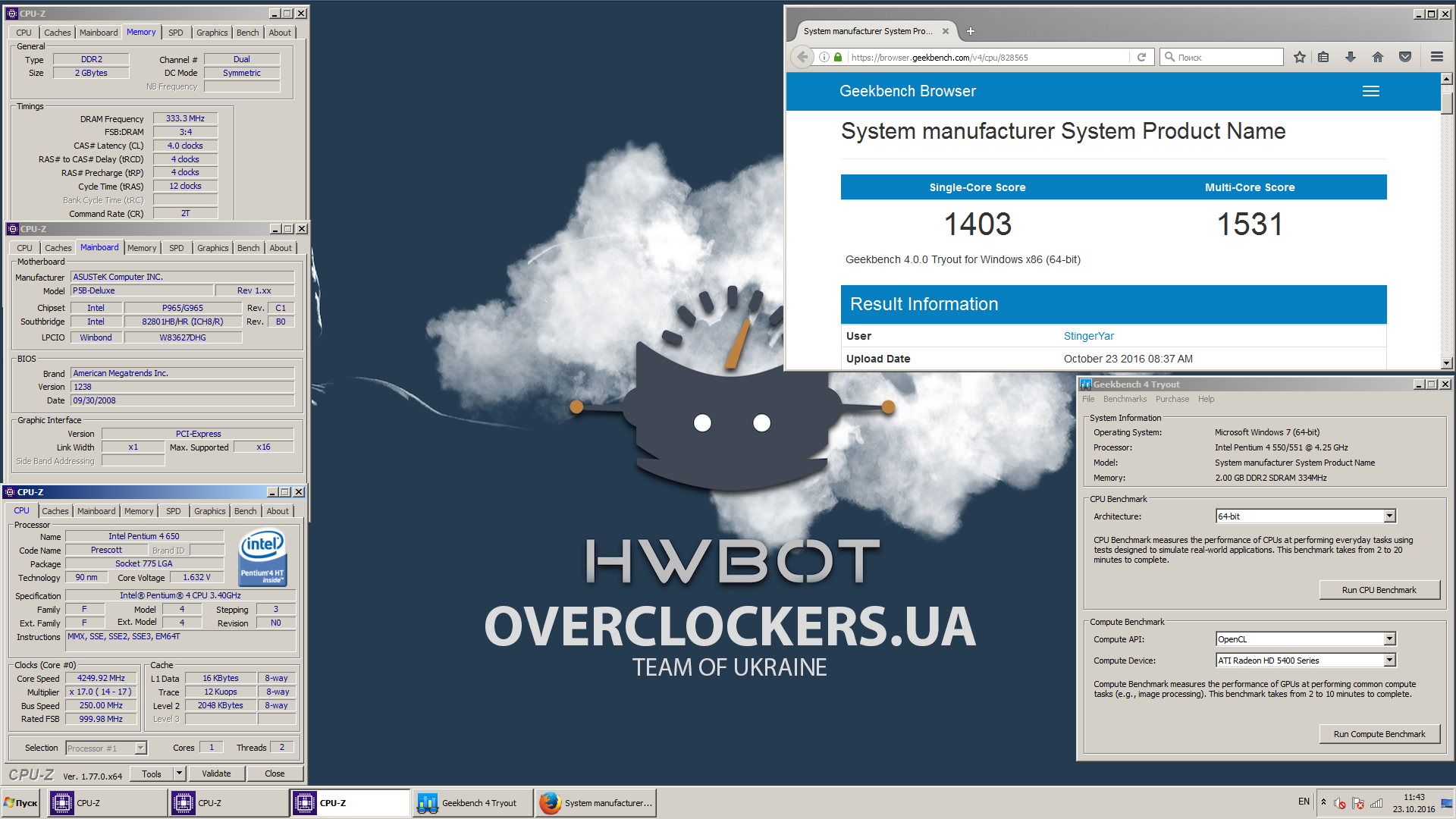1456x819 pixels.
Task: Open the Tools dropdown arrow in CPU-Z
Action: pyautogui.click(x=179, y=773)
